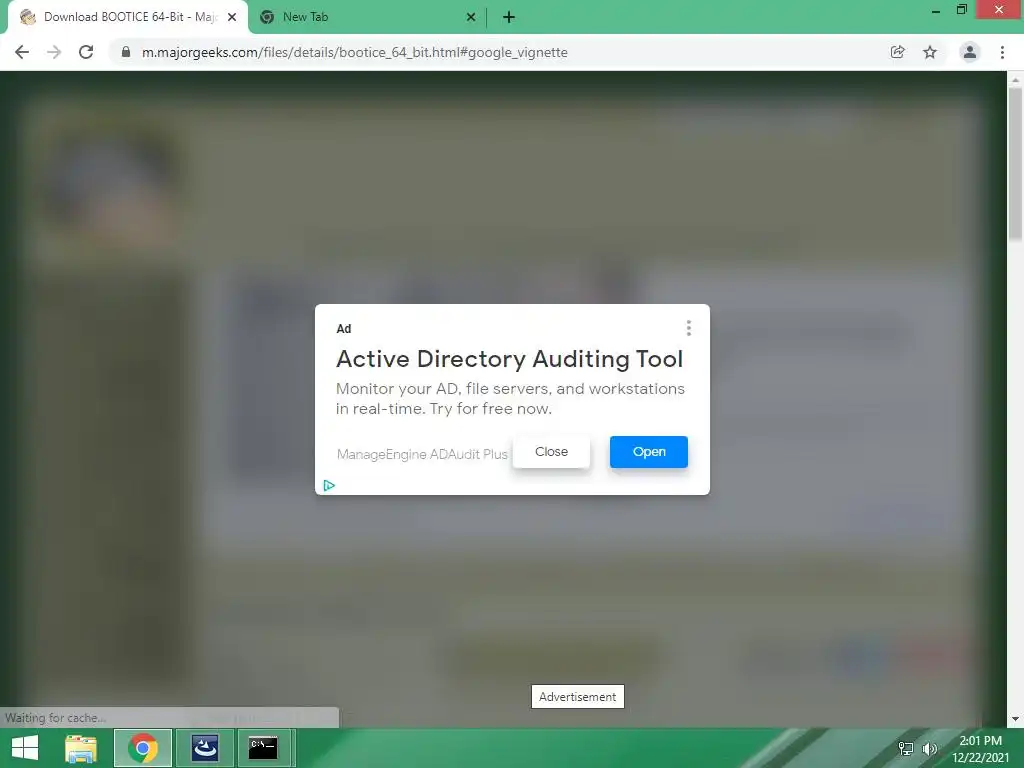Click the scrollbar down arrow
This screenshot has height=768, width=1024.
coord(1015,719)
